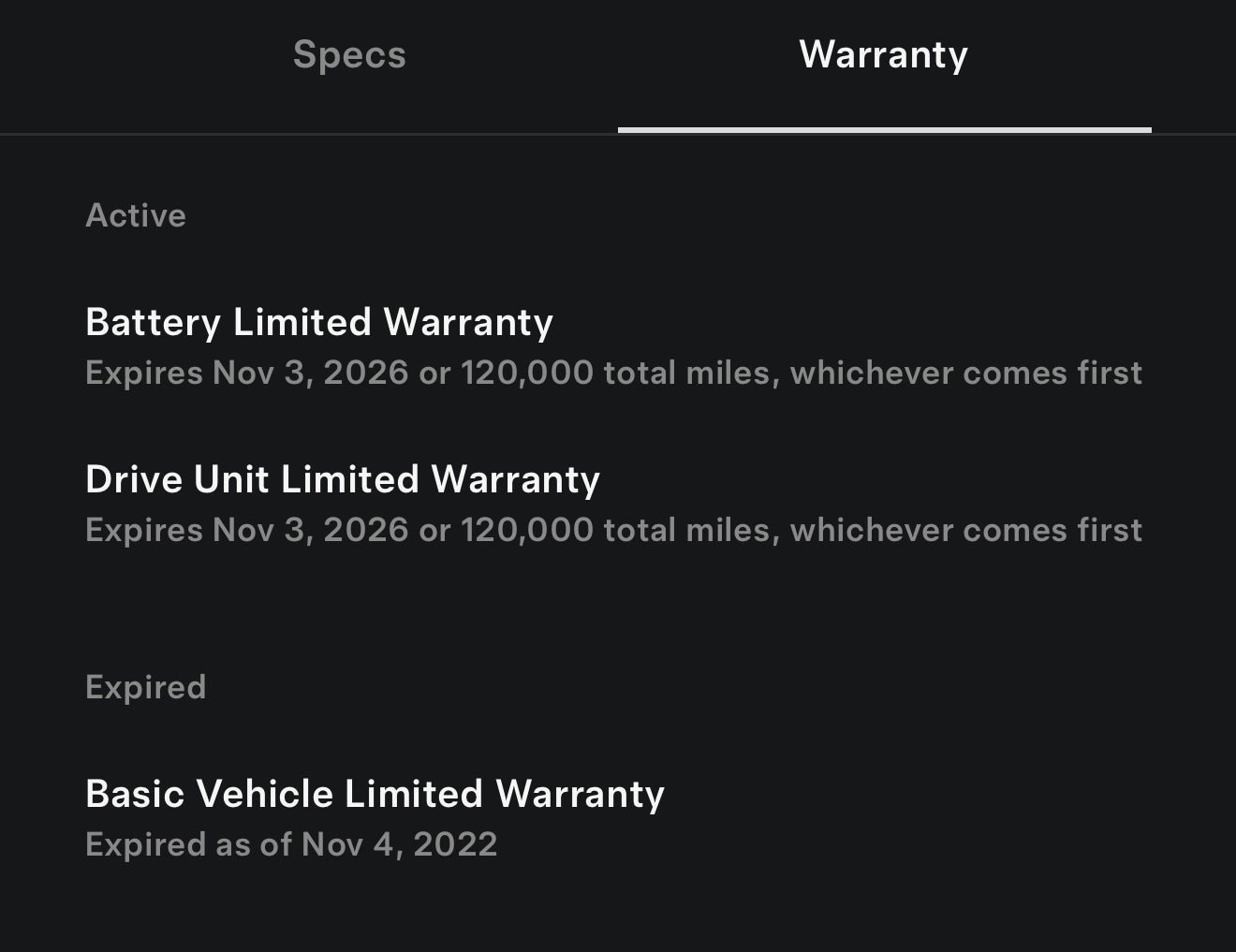Click the Active section header

pos(136,215)
